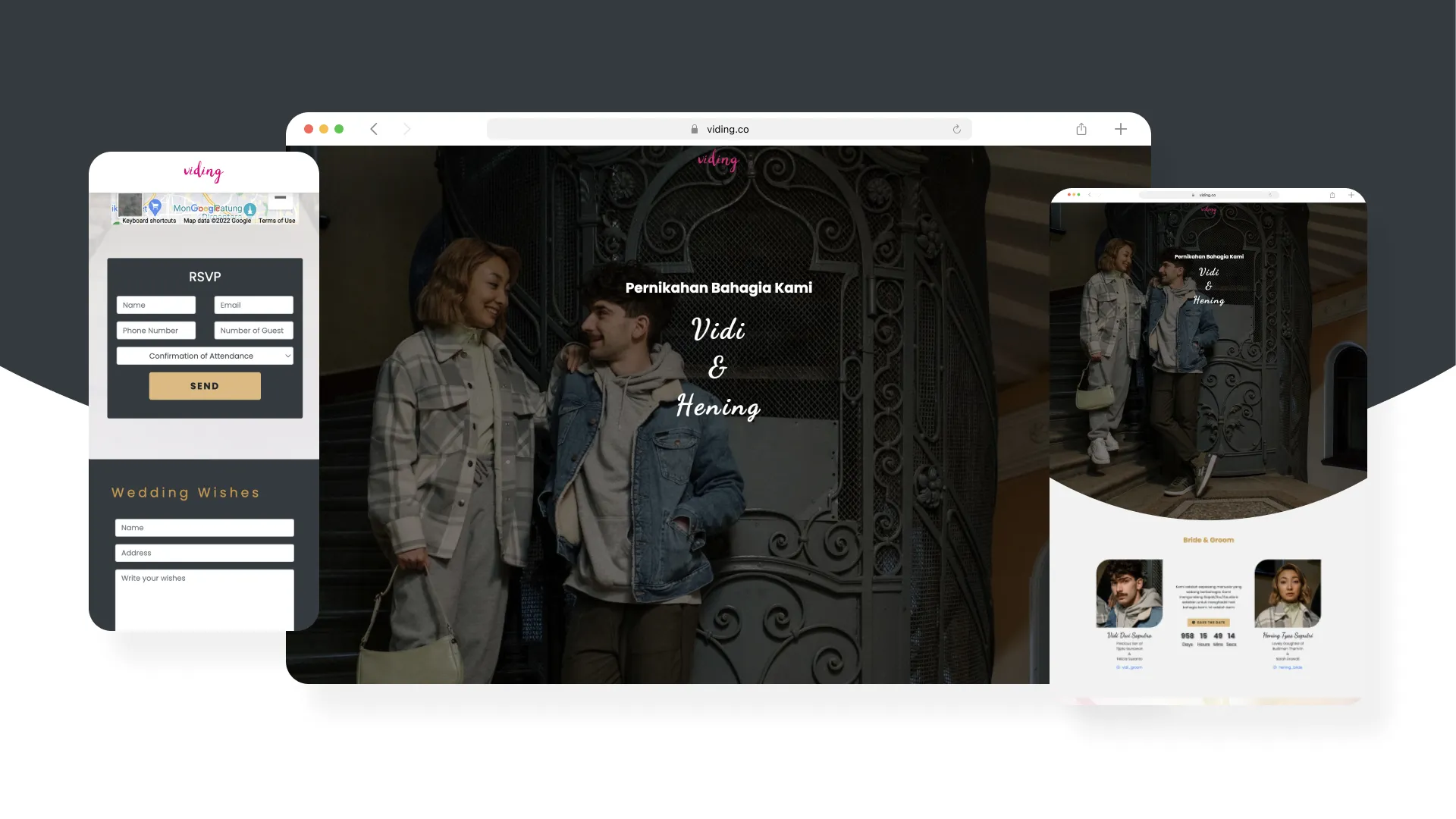Screen dimensions: 1456x819
Task: Click the browser back navigation arrow
Action: pyautogui.click(x=374, y=129)
